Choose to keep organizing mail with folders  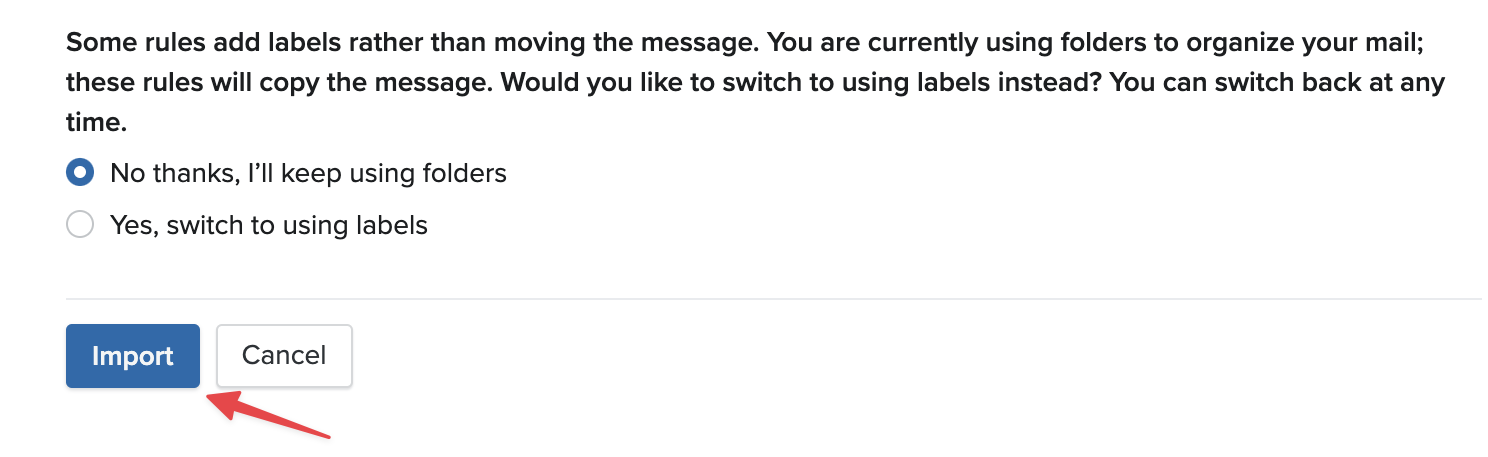(80, 173)
